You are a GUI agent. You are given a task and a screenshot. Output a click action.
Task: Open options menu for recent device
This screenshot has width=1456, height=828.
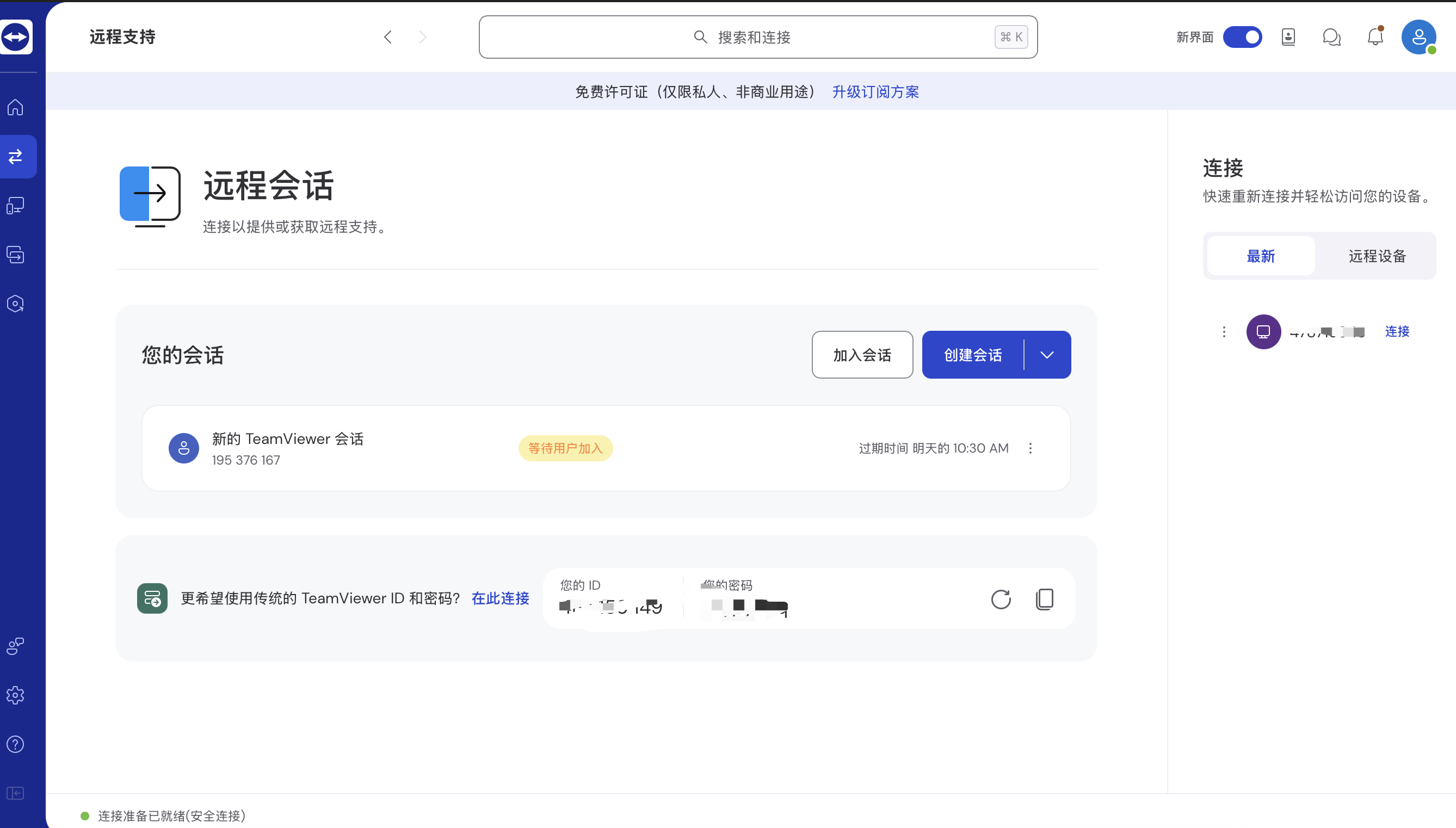tap(1224, 331)
